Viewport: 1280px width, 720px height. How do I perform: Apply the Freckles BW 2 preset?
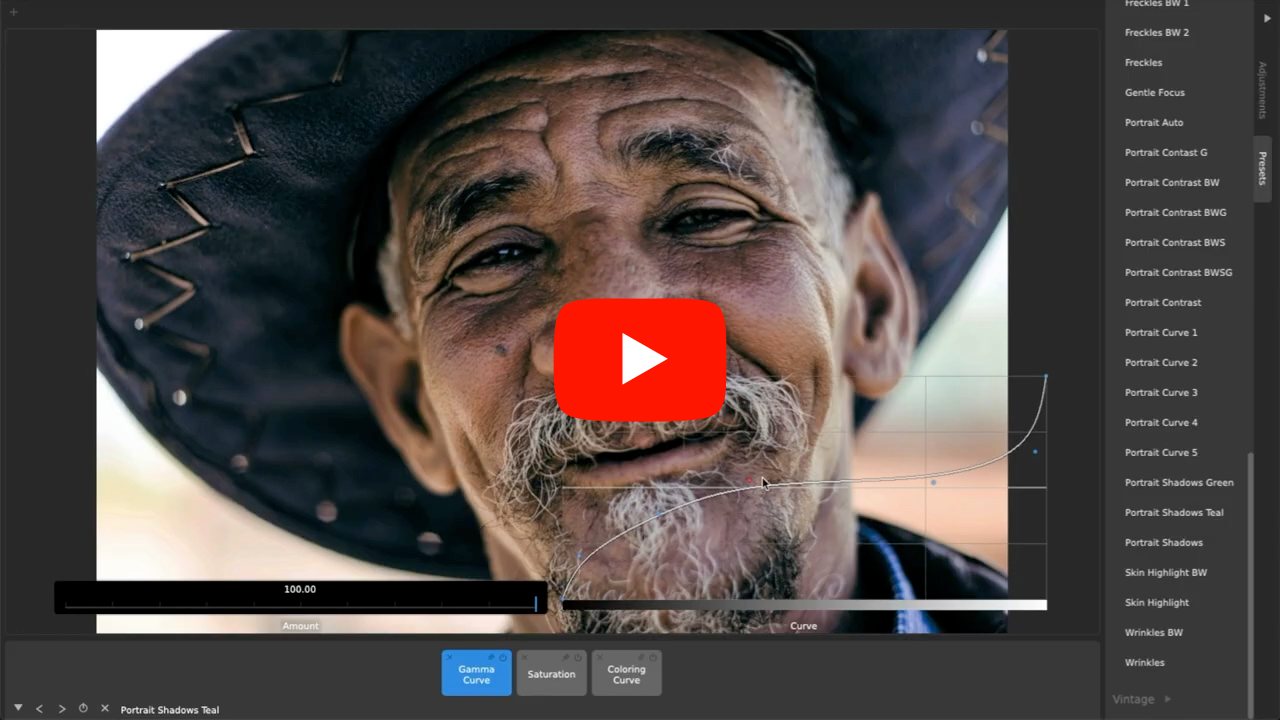1157,33
